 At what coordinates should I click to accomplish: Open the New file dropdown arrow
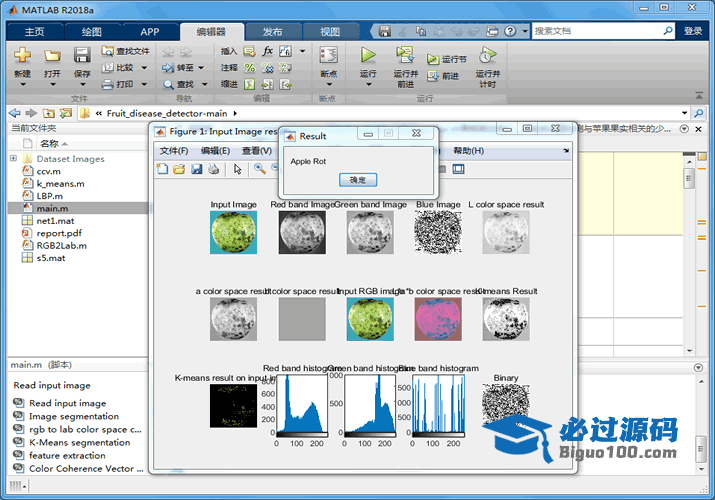point(22,84)
